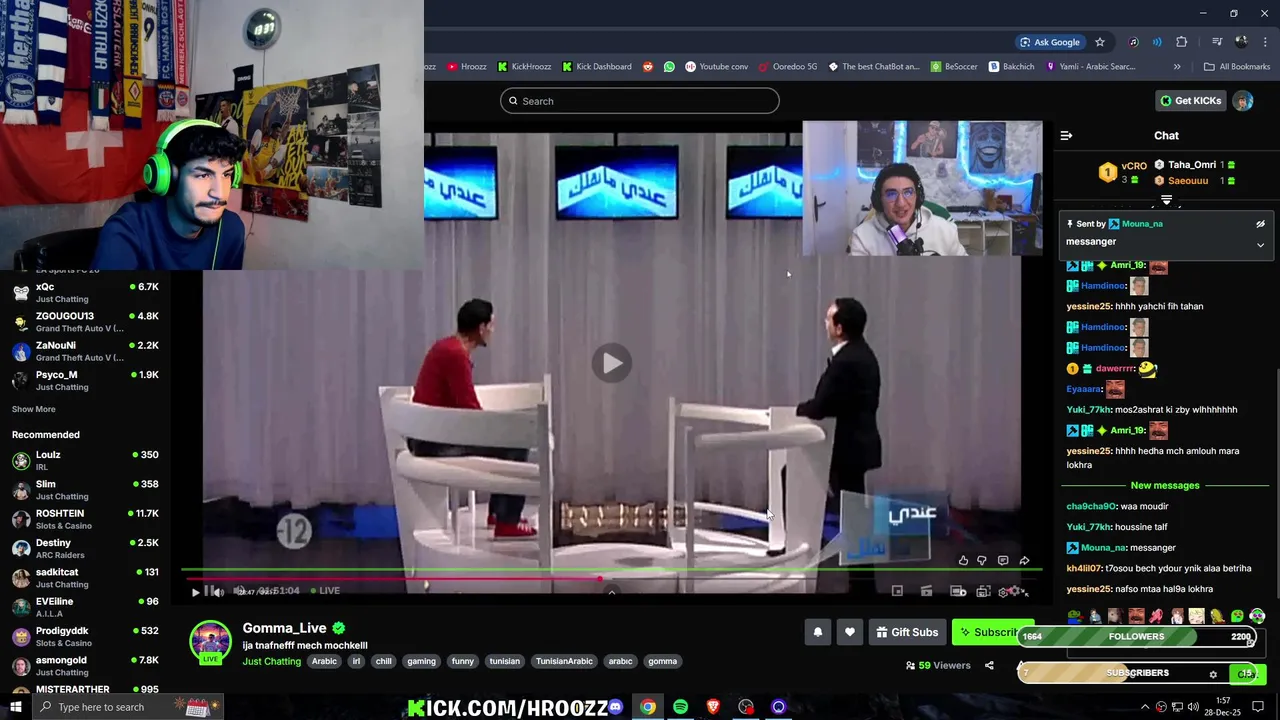
Task: Hide the pinned message with the eye-slash icon
Action: (x=1260, y=224)
